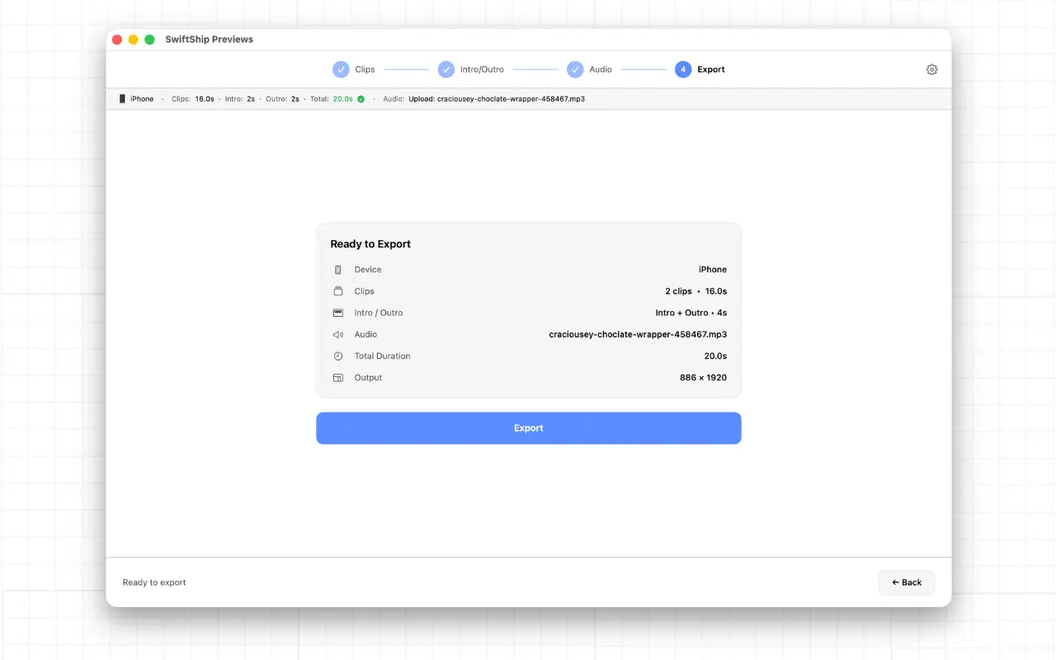Click the "Ready to Export" heading

(370, 244)
